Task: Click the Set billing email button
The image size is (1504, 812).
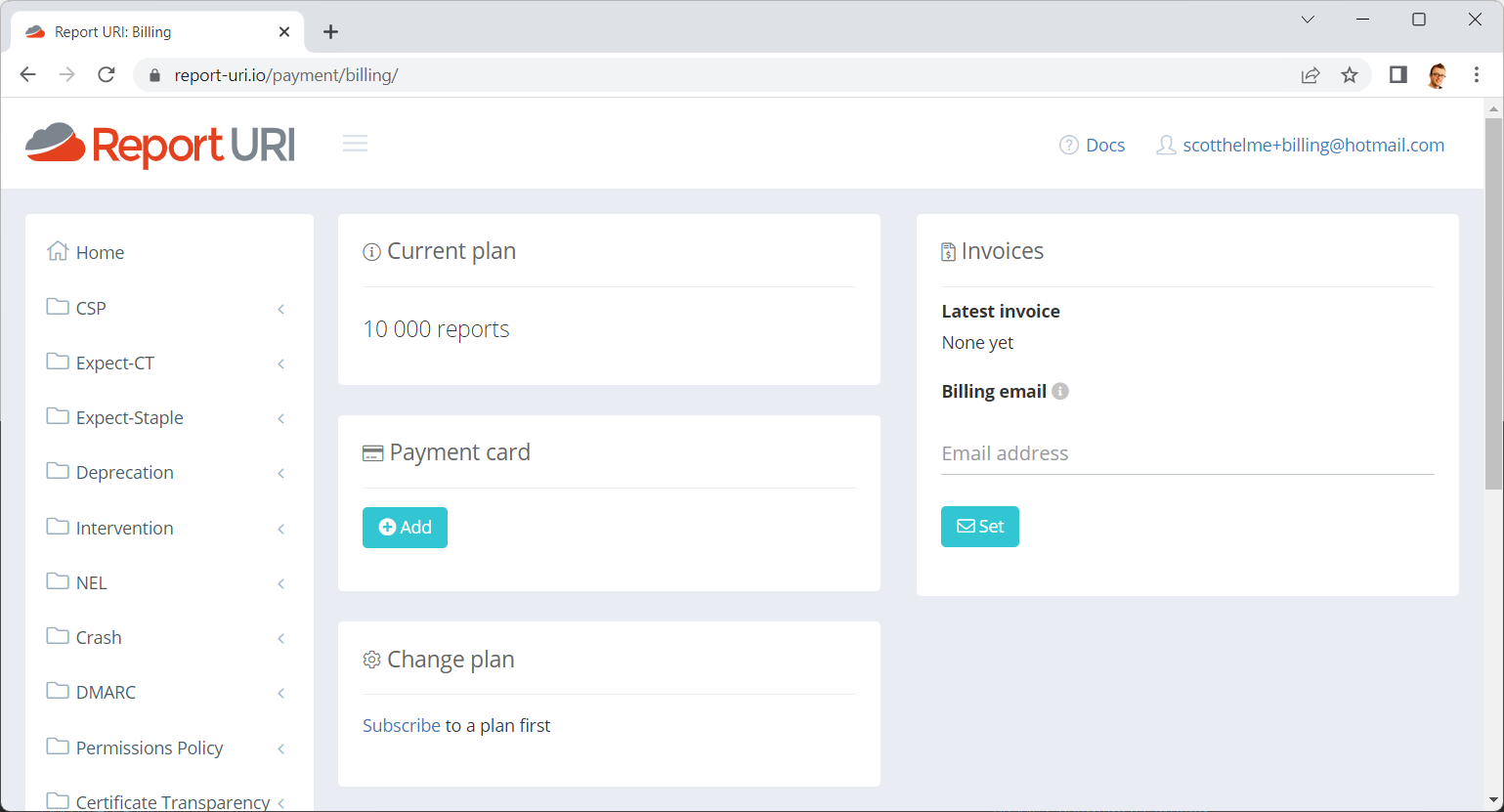Action: point(980,527)
